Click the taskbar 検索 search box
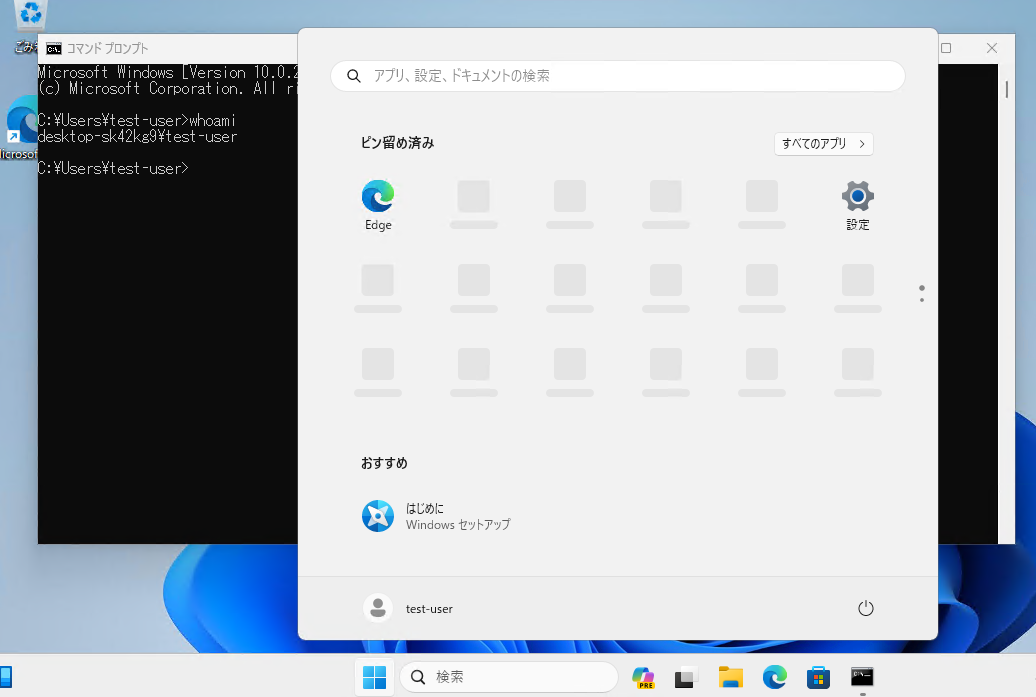The width and height of the screenshot is (1036, 697). click(x=509, y=677)
